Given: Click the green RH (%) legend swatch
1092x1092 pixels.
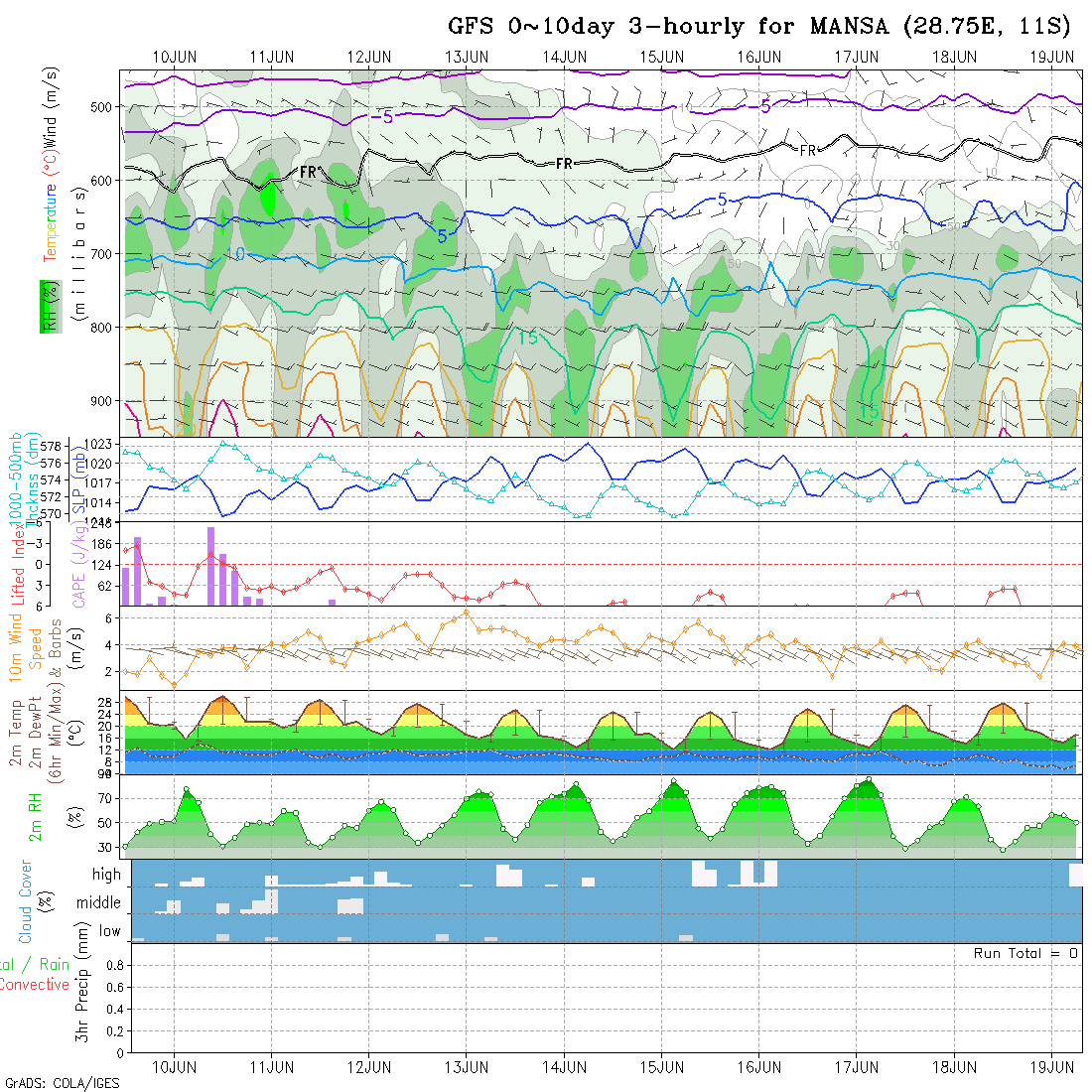Looking at the screenshot, I should 51,307.
